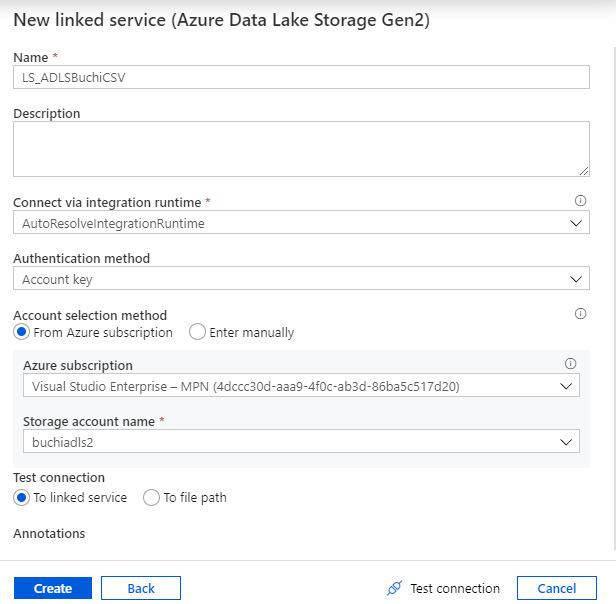Choose To file path test option

click(152, 497)
